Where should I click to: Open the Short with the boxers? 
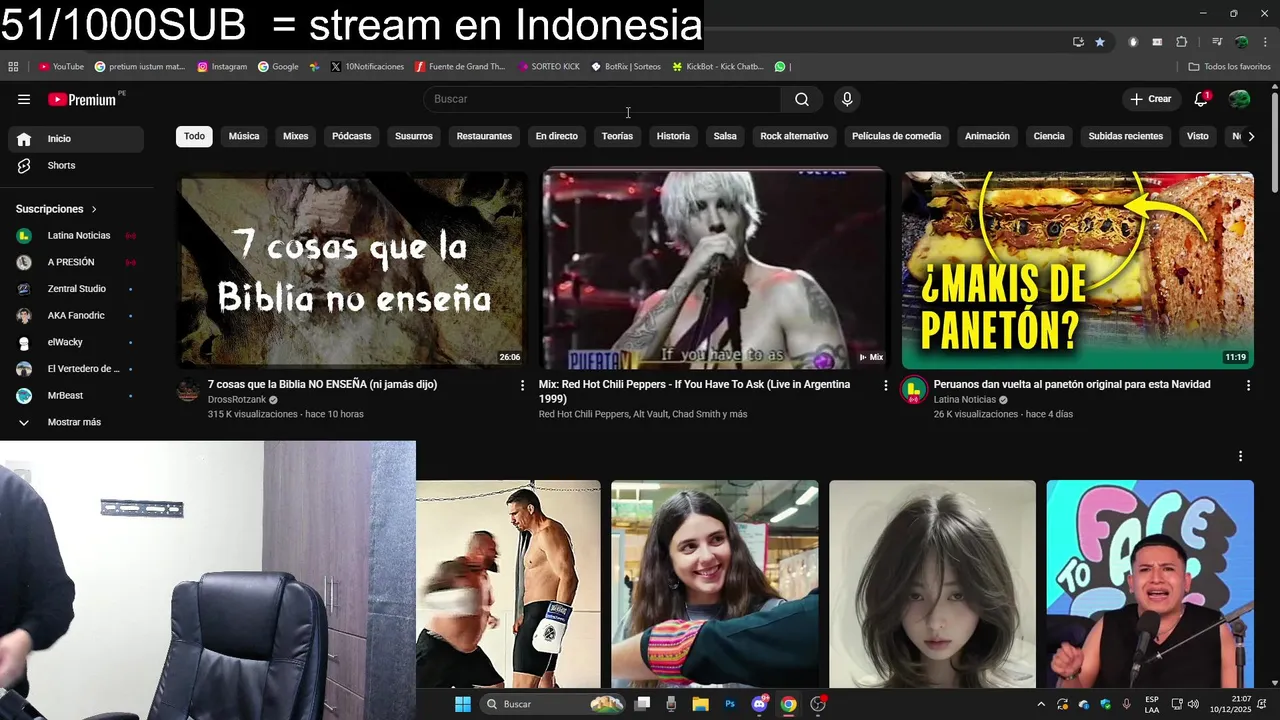(x=508, y=584)
